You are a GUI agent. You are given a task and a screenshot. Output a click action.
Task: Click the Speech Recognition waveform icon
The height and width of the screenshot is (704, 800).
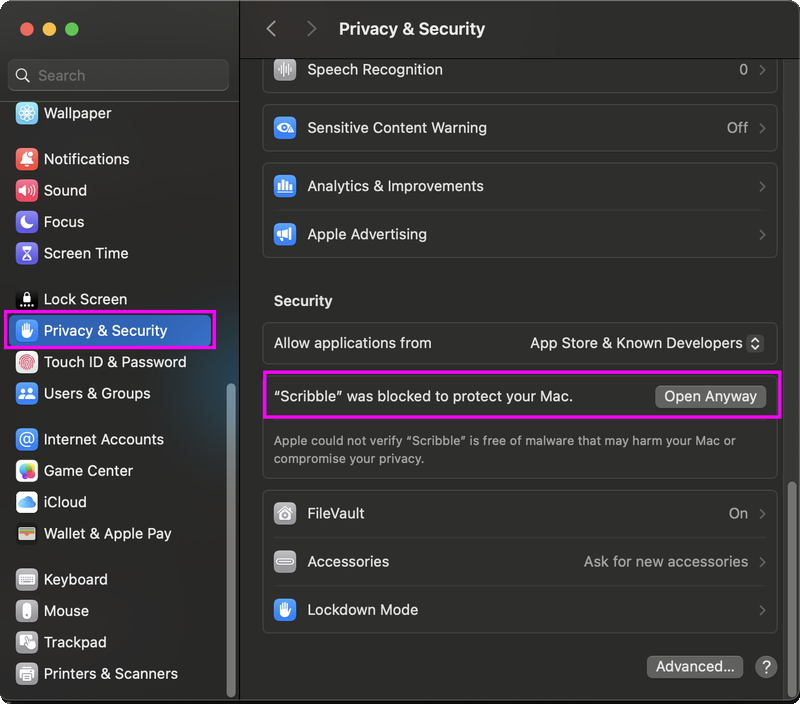(285, 69)
